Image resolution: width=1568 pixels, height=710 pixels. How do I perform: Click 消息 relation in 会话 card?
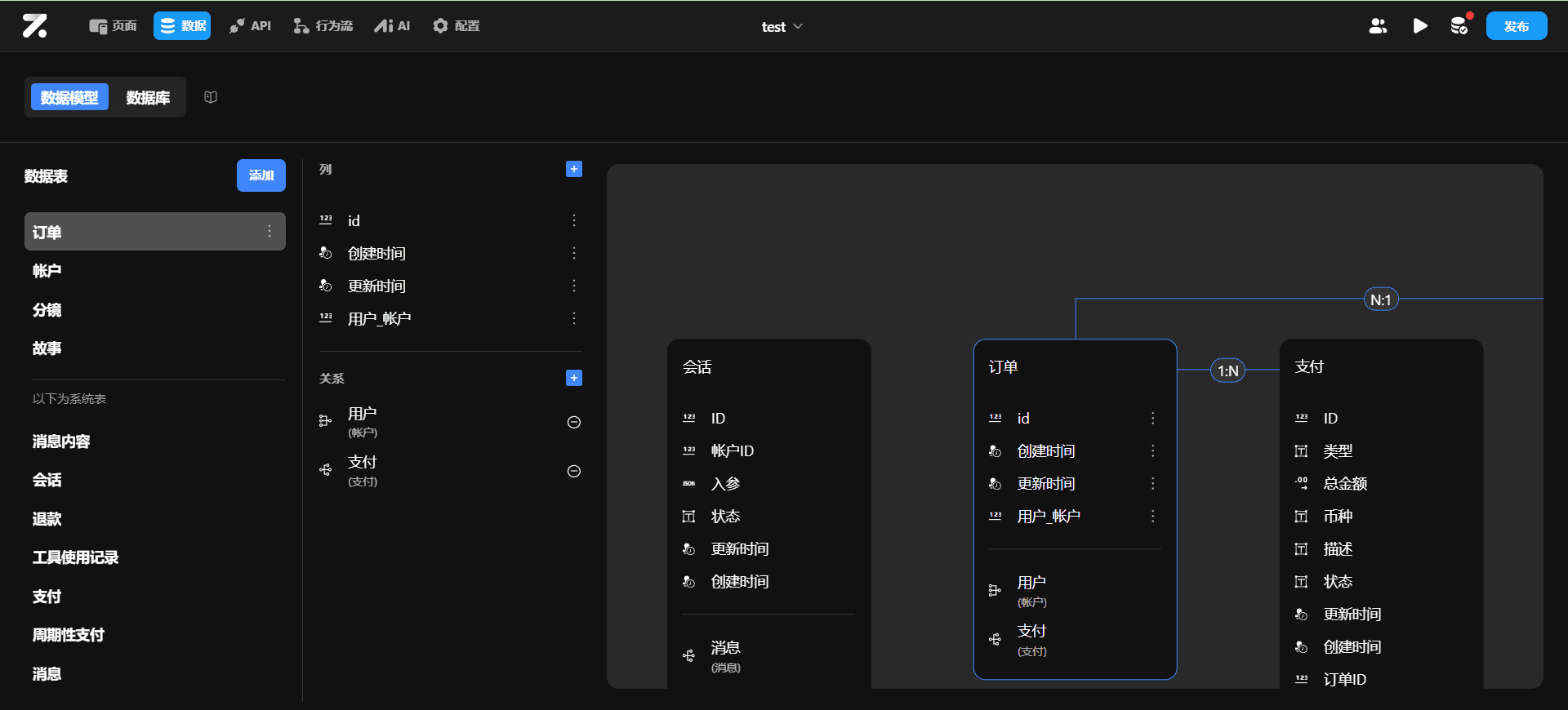(768, 656)
